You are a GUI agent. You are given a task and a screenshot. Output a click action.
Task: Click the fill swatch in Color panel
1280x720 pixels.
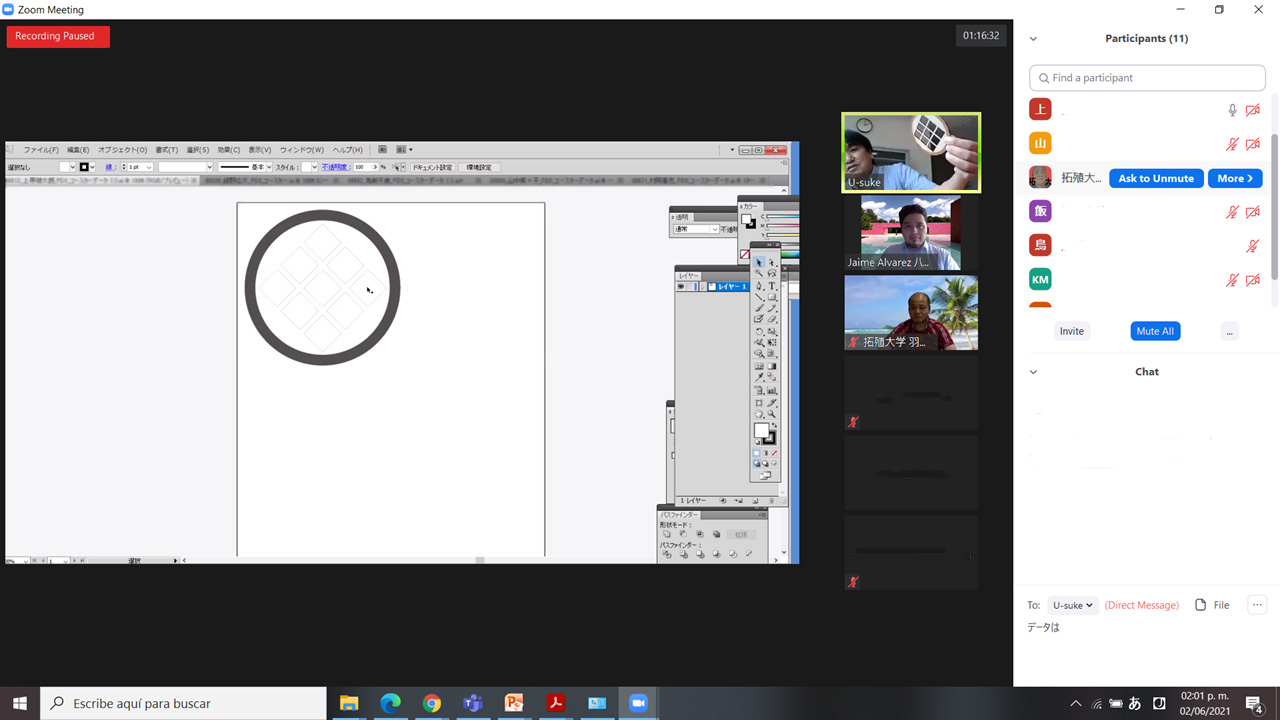tap(747, 221)
